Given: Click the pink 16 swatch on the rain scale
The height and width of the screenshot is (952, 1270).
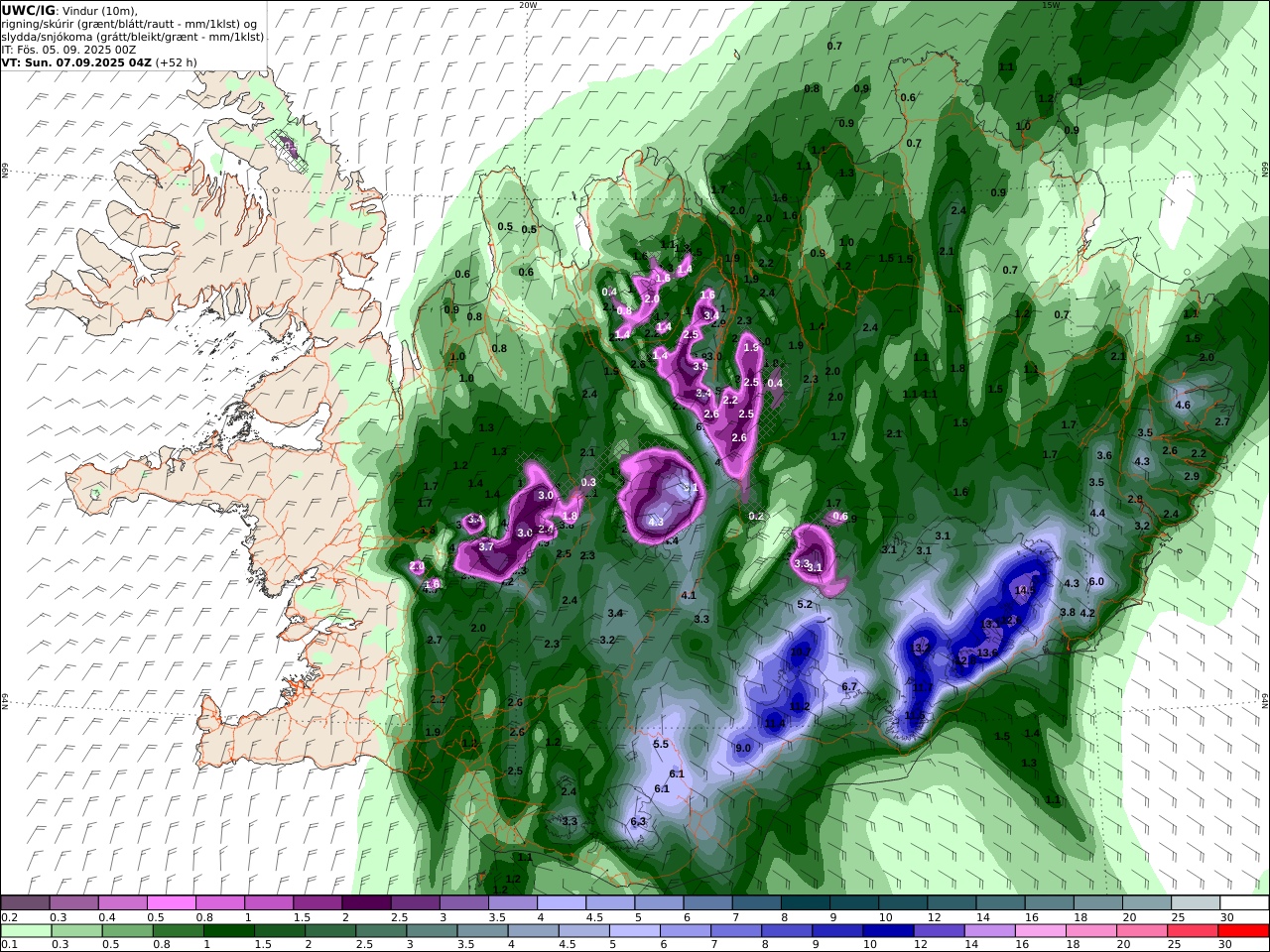Looking at the screenshot, I should pyautogui.click(x=1040, y=930).
